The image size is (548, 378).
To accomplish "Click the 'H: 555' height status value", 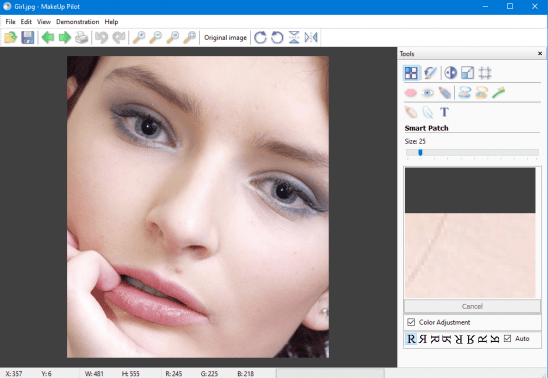I will click(130, 374).
